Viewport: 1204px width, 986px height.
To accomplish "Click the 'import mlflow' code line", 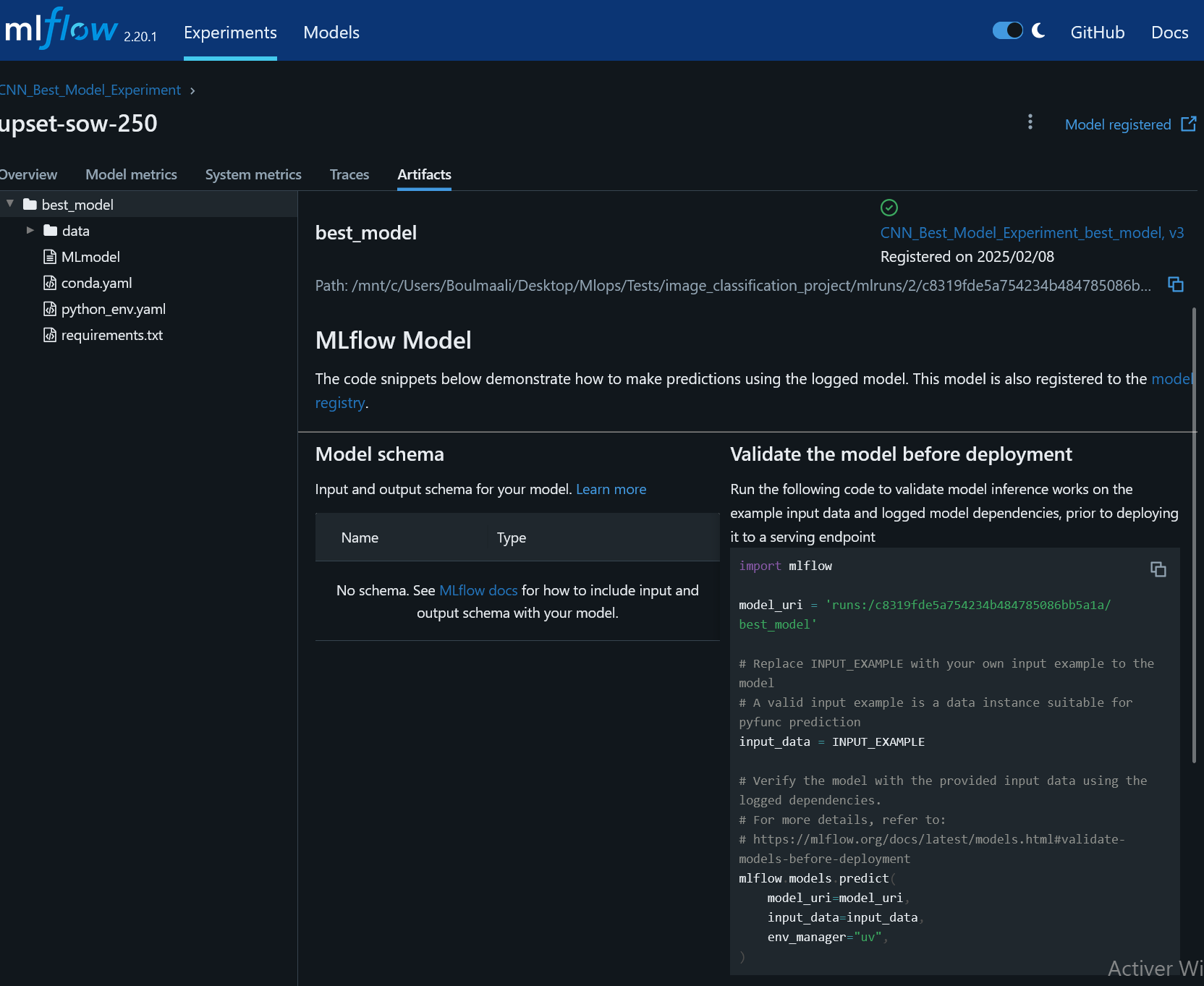I will [785, 566].
